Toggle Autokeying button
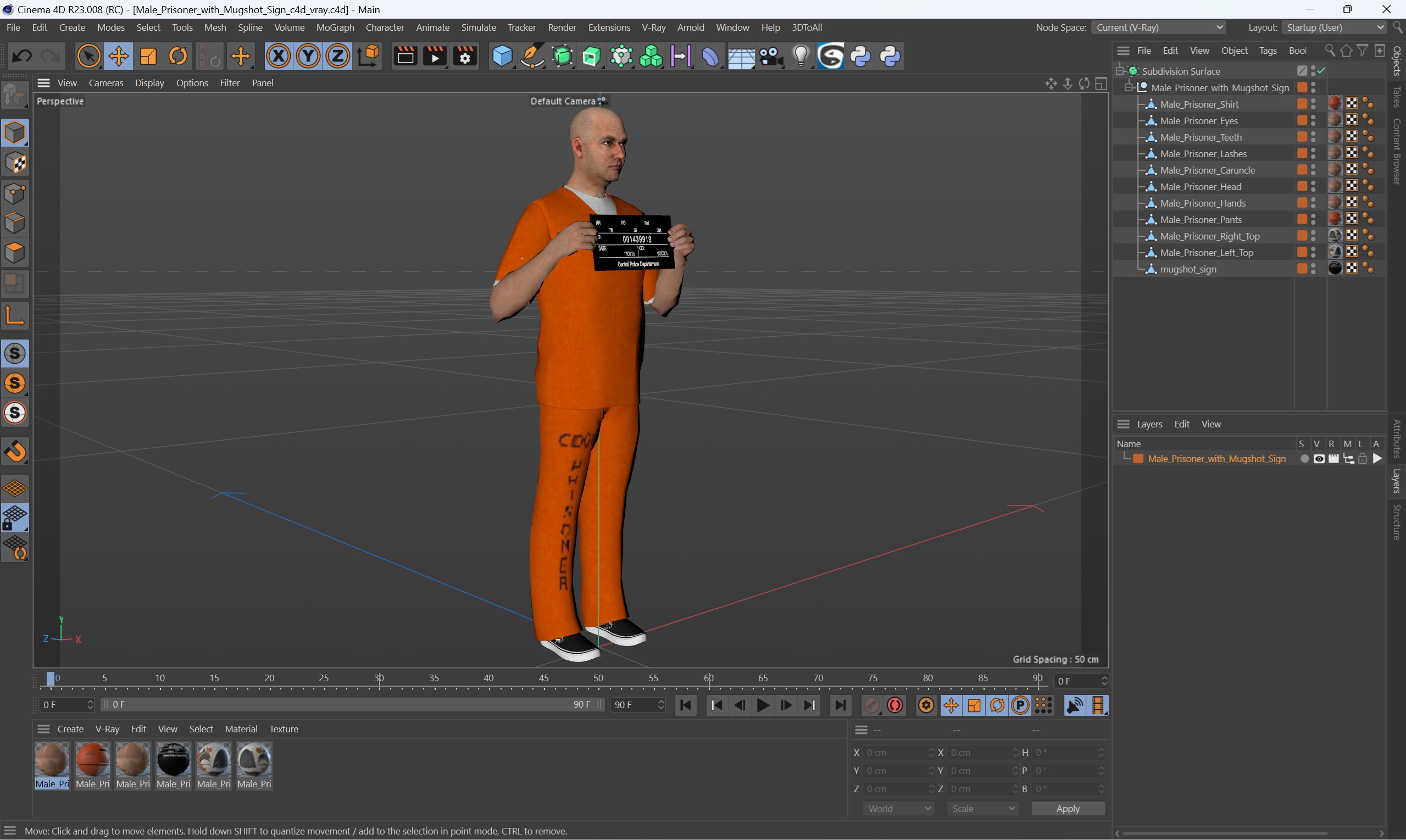1406x840 pixels. coord(895,705)
